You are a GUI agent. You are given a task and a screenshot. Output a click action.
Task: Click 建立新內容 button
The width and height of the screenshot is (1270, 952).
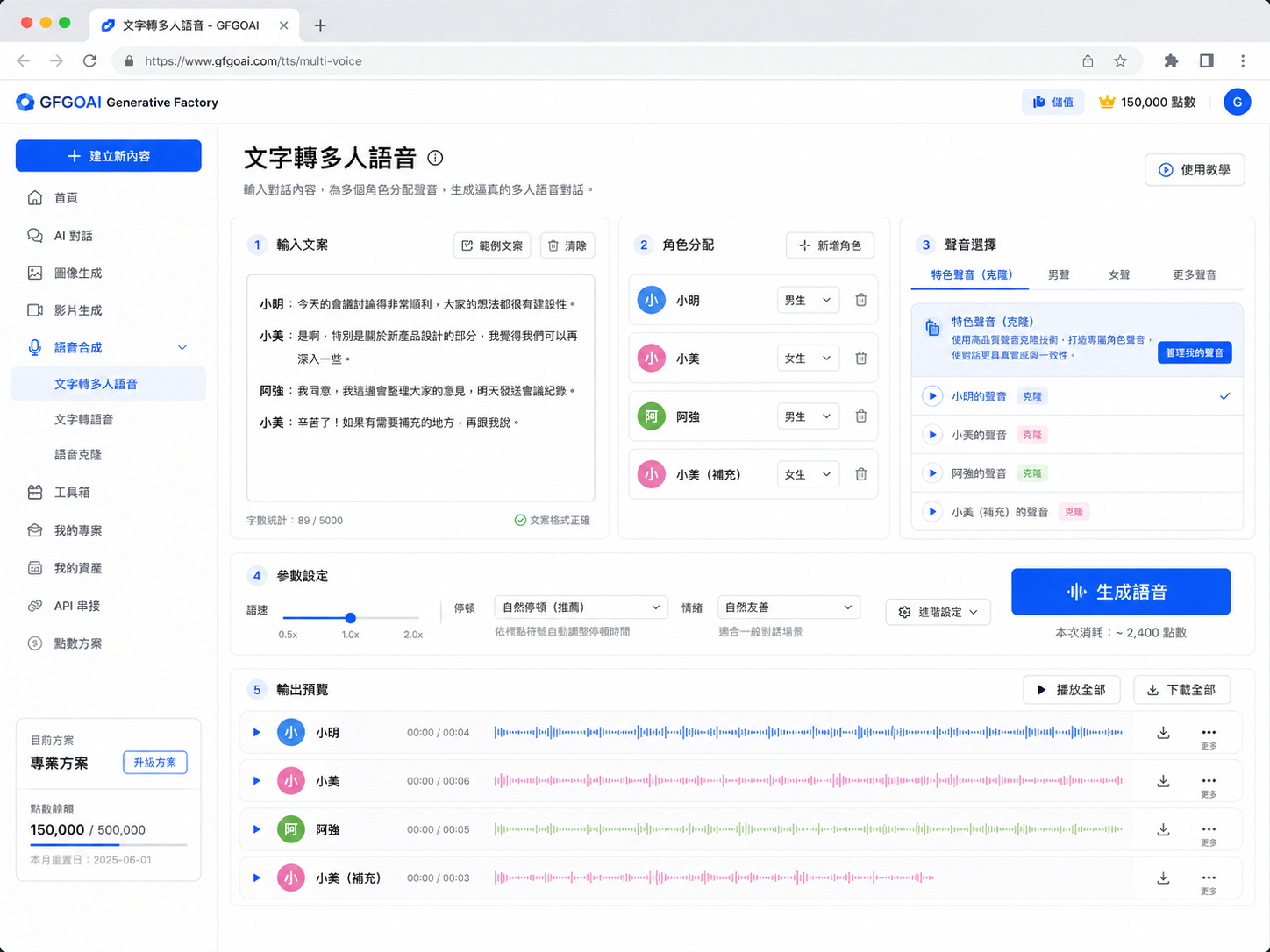pyautogui.click(x=109, y=156)
